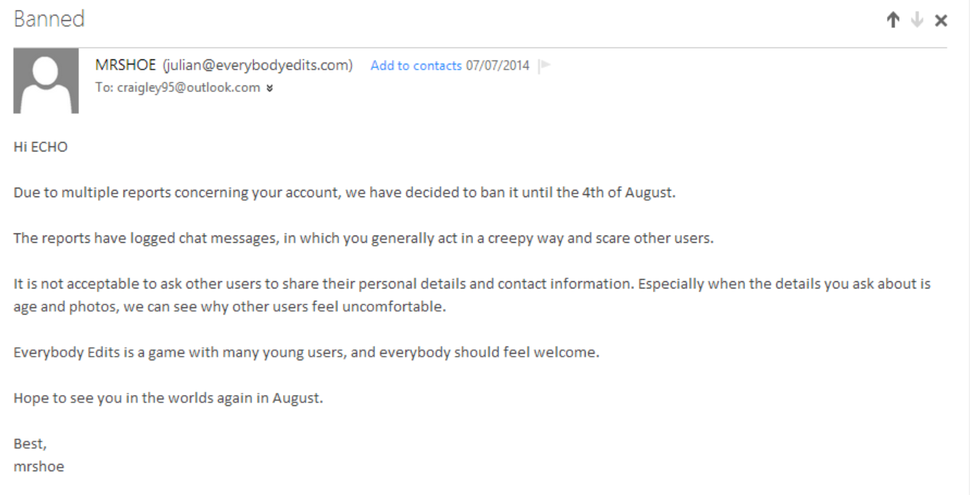The height and width of the screenshot is (495, 970).
Task: Click the craigley95@outlook.com recipient address
Action: [189, 88]
